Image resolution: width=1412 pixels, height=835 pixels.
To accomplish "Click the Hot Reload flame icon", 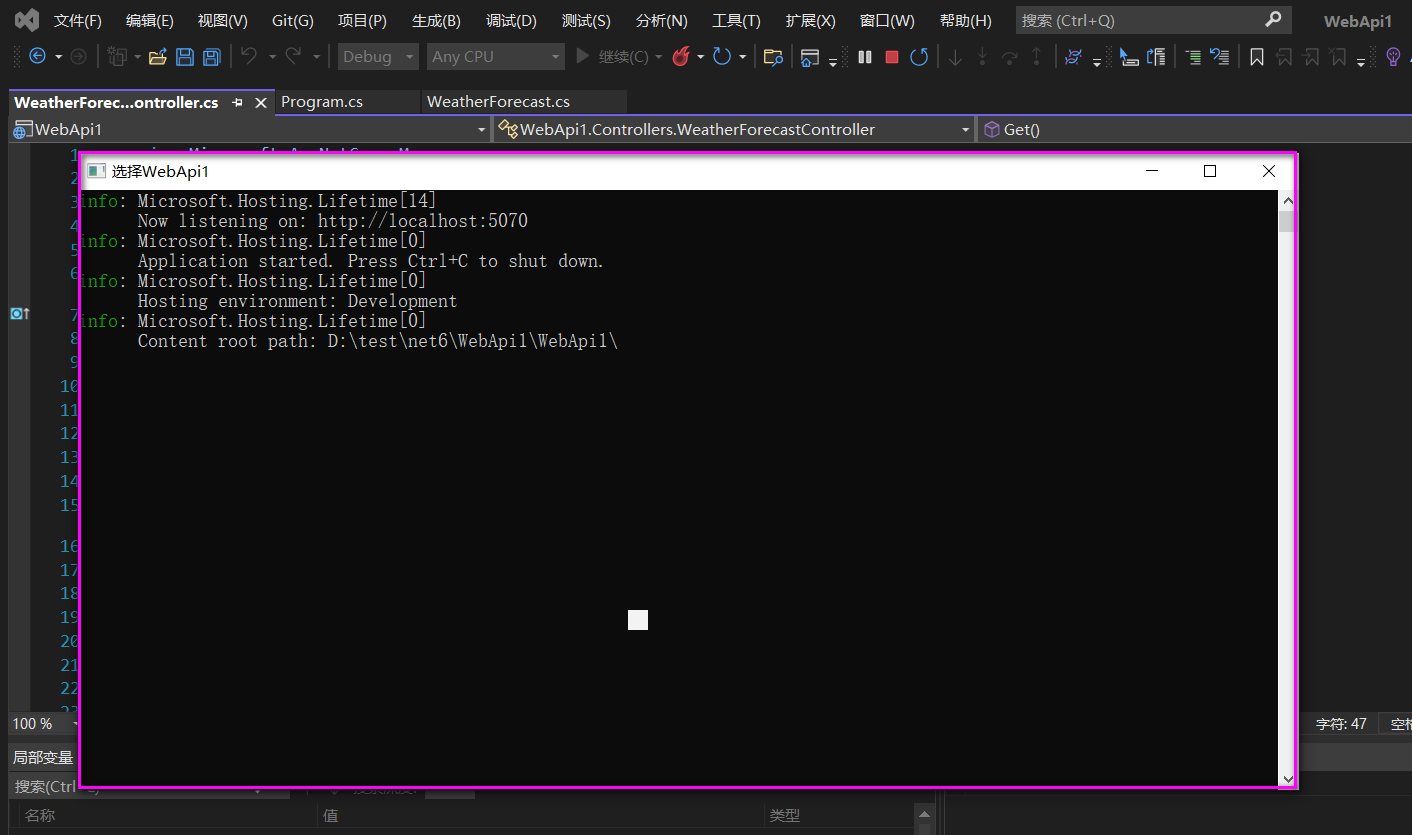I will (x=685, y=57).
